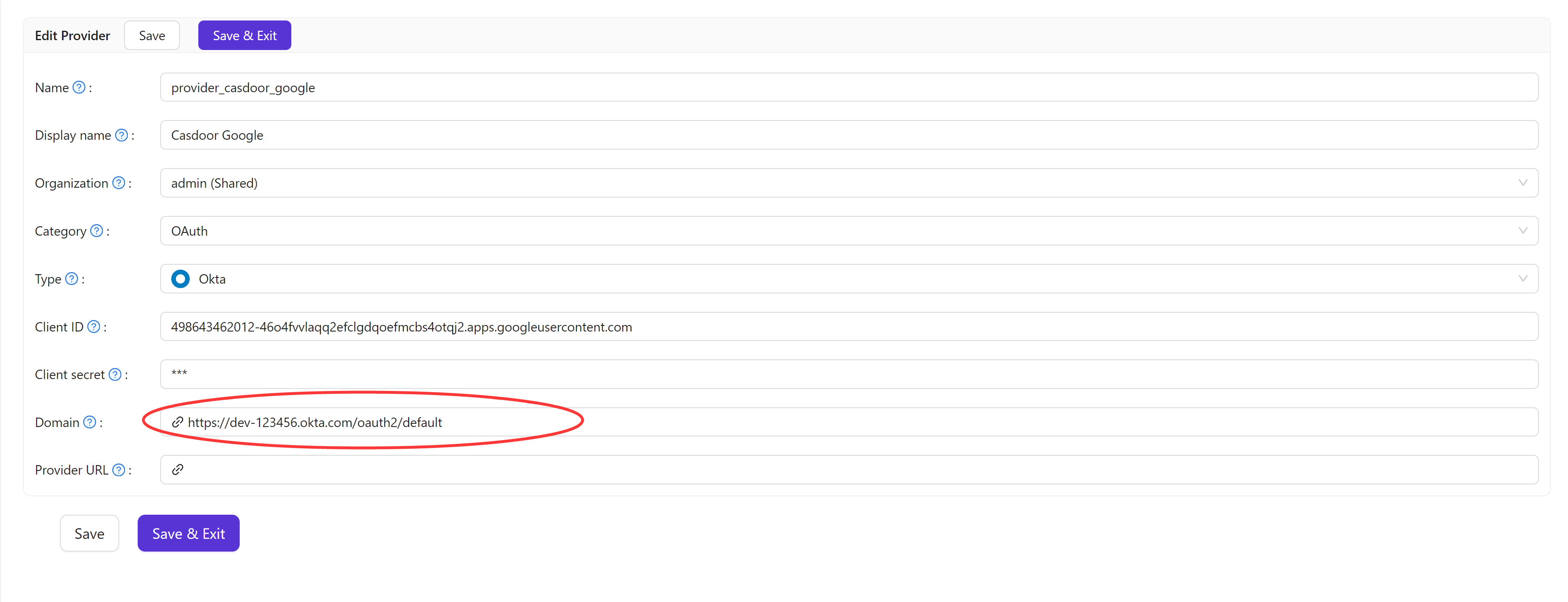This screenshot has width=1568, height=602.
Task: Click the link icon in Provider URL field
Action: [x=178, y=469]
